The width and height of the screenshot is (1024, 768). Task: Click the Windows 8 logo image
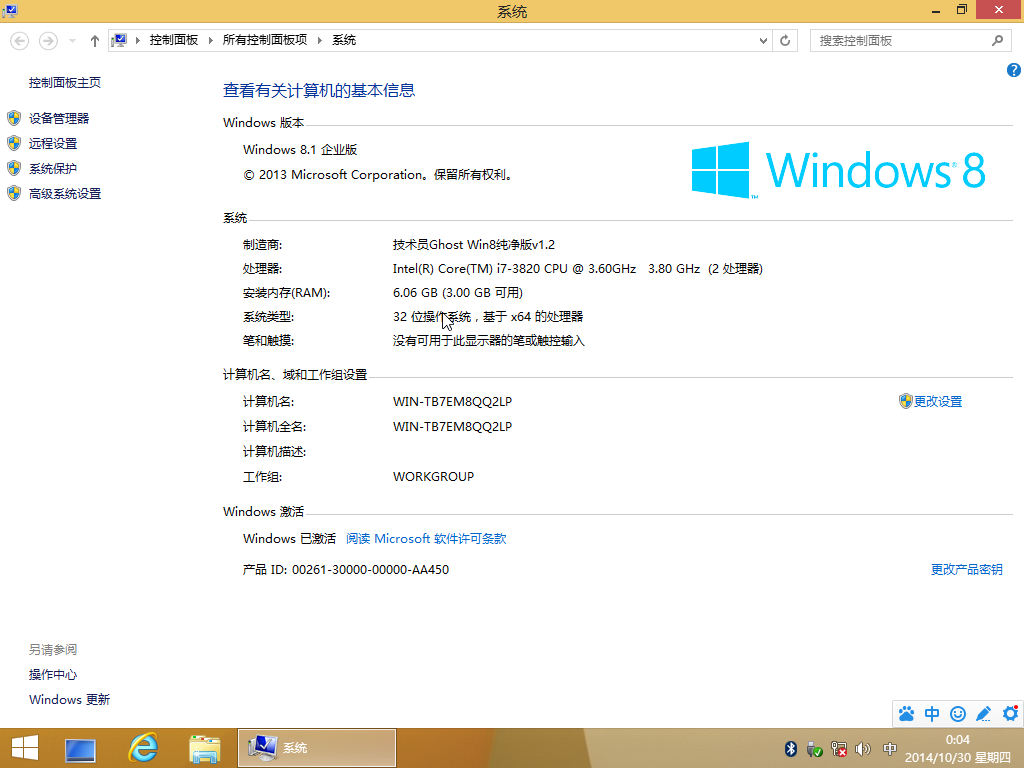[x=839, y=170]
